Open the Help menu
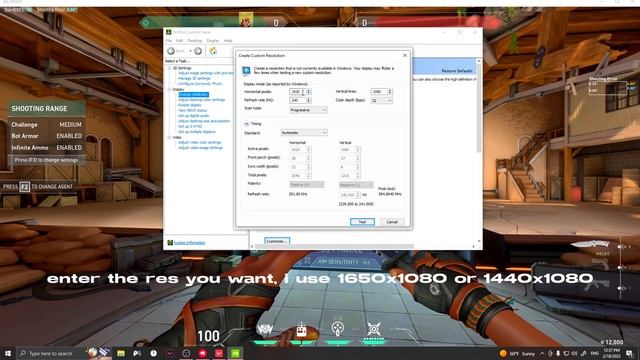Viewport: 640px width, 360px height. (x=228, y=41)
